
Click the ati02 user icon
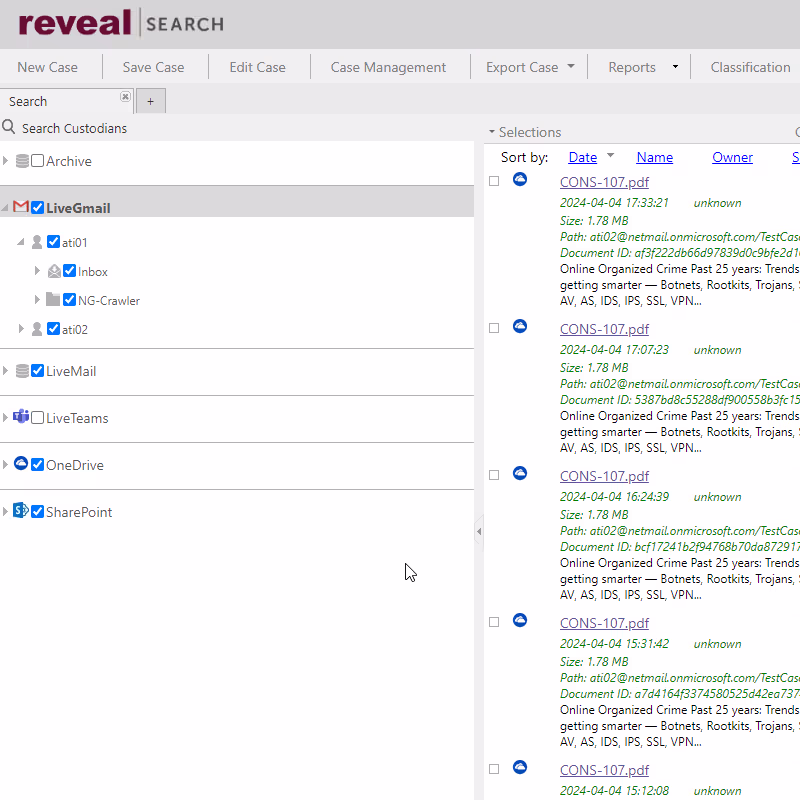point(37,329)
